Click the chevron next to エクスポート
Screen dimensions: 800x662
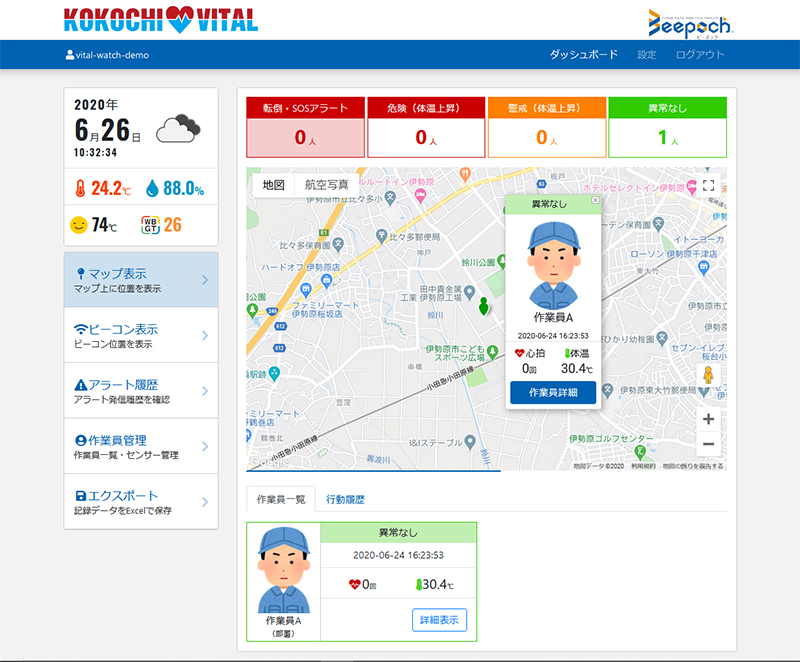click(205, 502)
